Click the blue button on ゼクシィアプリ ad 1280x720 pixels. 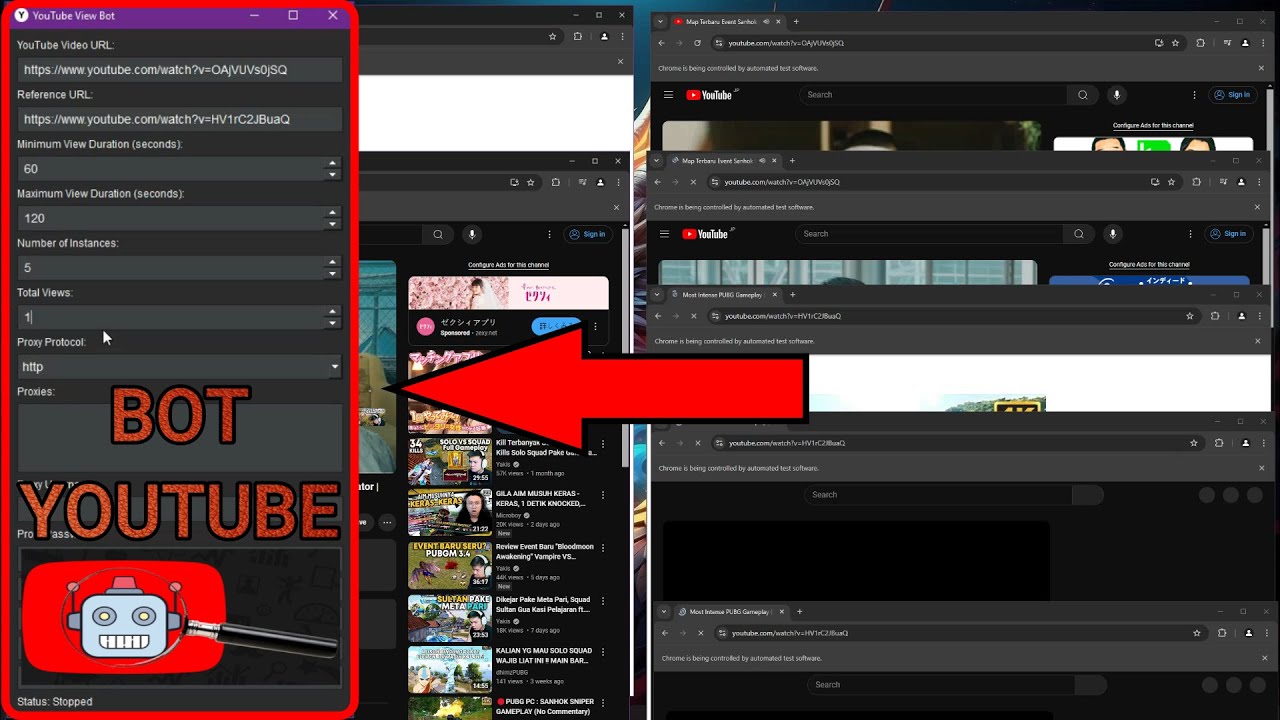tap(556, 326)
